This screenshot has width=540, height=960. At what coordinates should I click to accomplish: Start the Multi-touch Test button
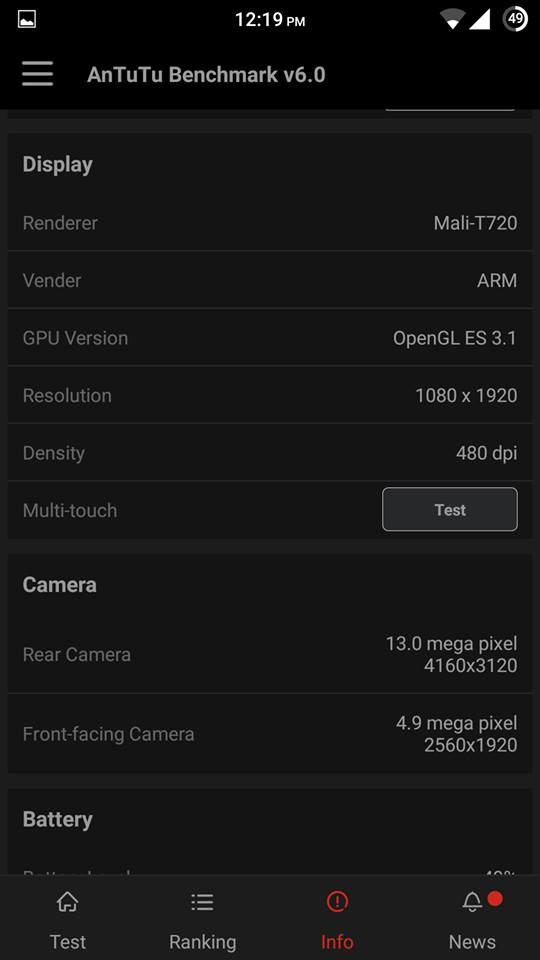pos(449,509)
